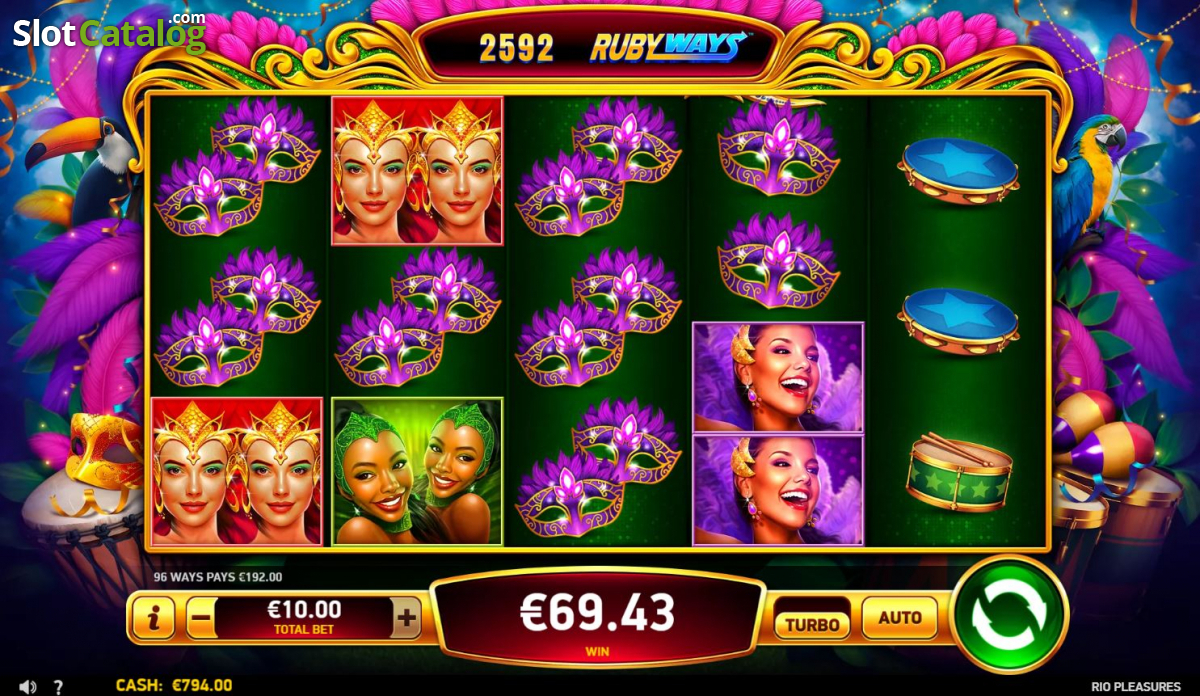Click the second blue tambourine symbol
Viewport: 1200px width, 696px height.
coord(958,321)
